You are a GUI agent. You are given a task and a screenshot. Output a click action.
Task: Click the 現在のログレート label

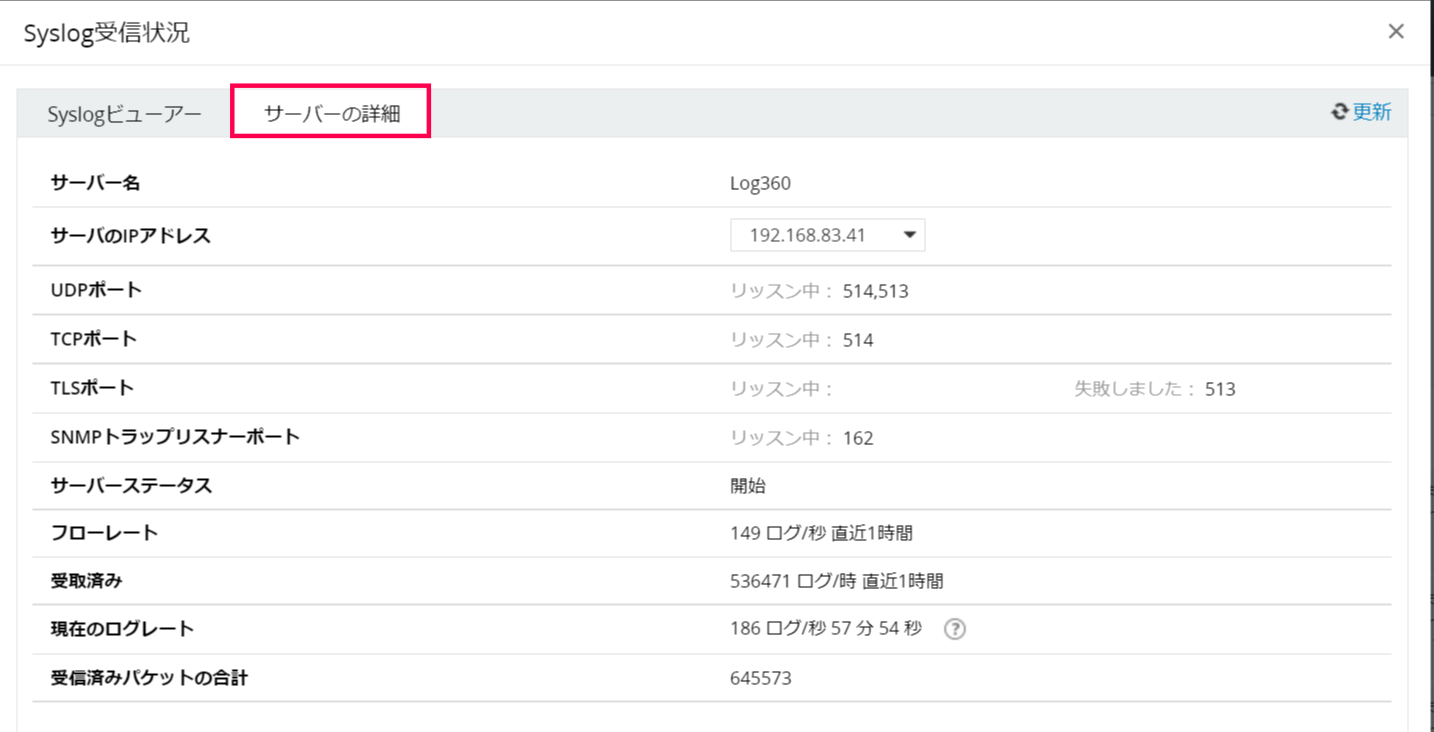coord(122,629)
